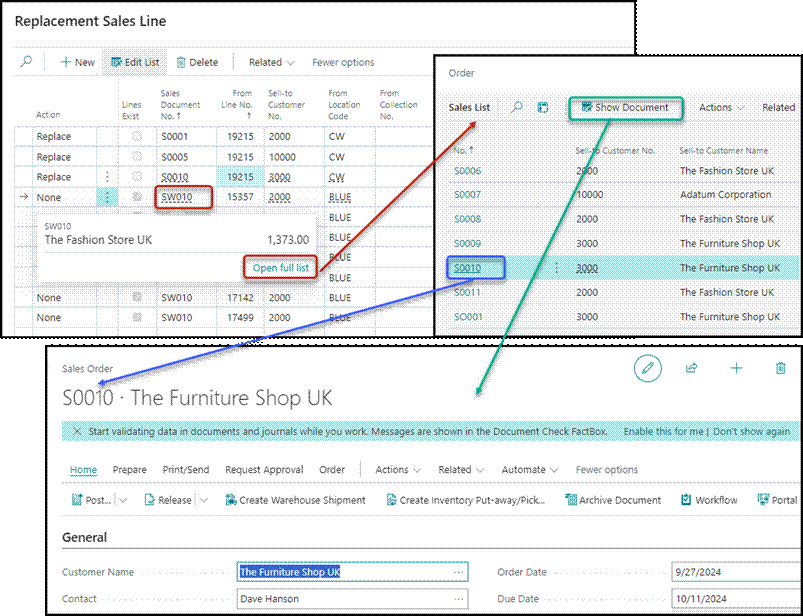Expand the Automate menu in Sales Order

[530, 470]
